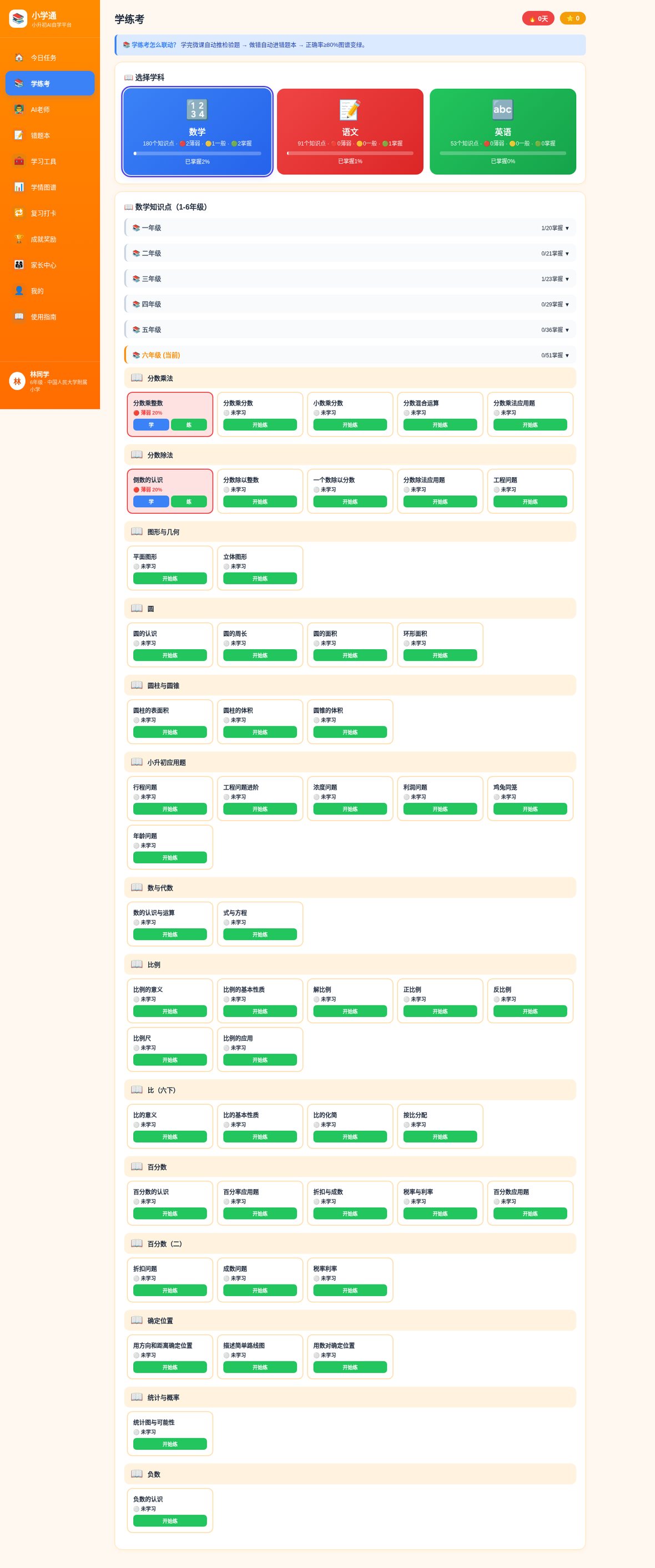The width and height of the screenshot is (655, 1568).
Task: Click the 分数除法 section header
Action: (x=350, y=454)
